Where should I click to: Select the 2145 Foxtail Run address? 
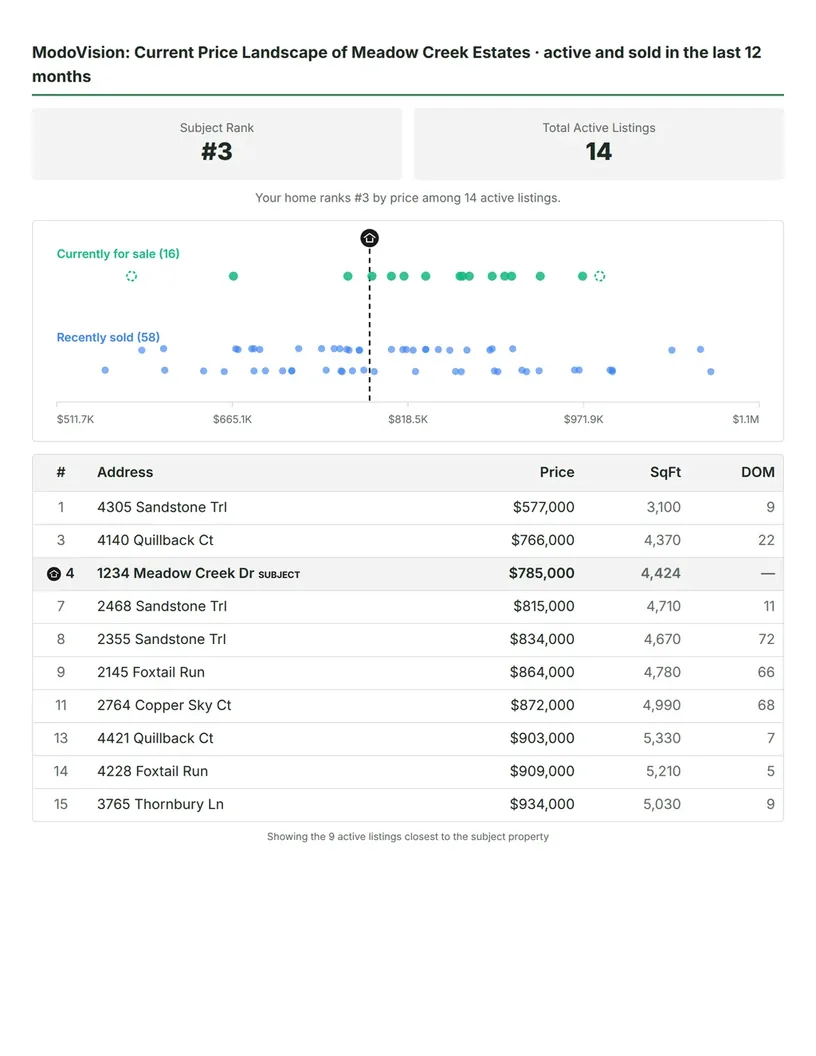tap(151, 672)
